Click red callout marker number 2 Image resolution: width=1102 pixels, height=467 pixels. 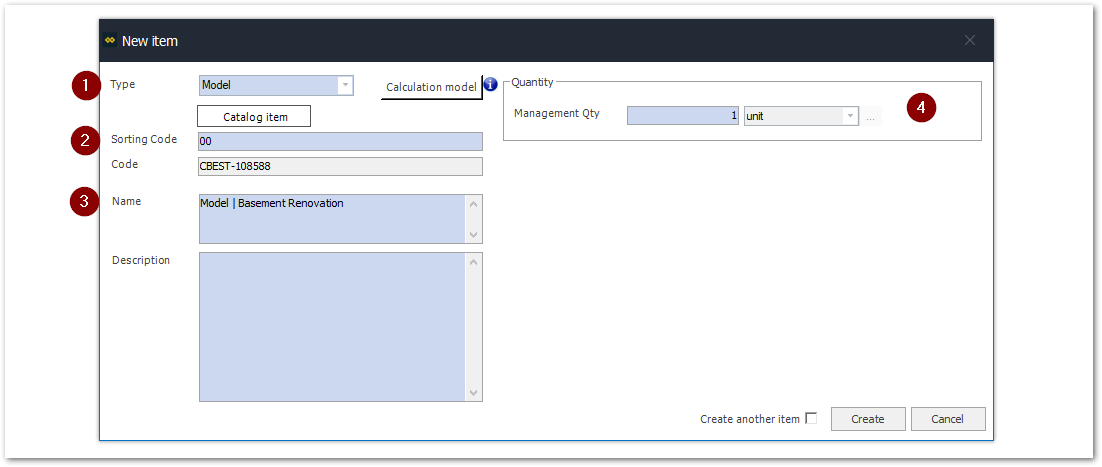86,141
